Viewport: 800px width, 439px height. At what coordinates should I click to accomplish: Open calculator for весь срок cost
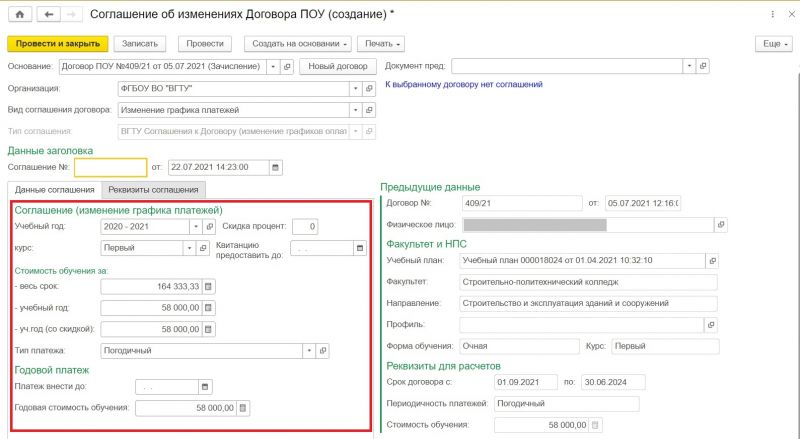coord(208,287)
